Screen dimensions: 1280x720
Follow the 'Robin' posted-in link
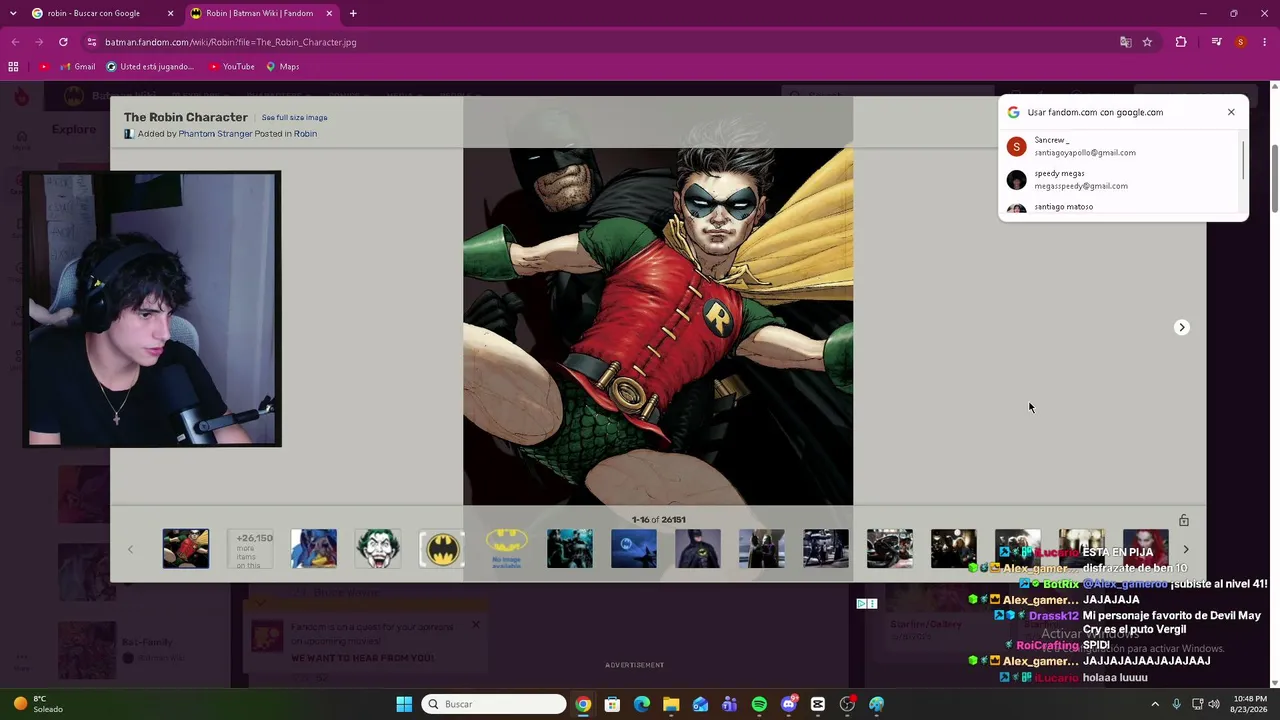coord(305,134)
